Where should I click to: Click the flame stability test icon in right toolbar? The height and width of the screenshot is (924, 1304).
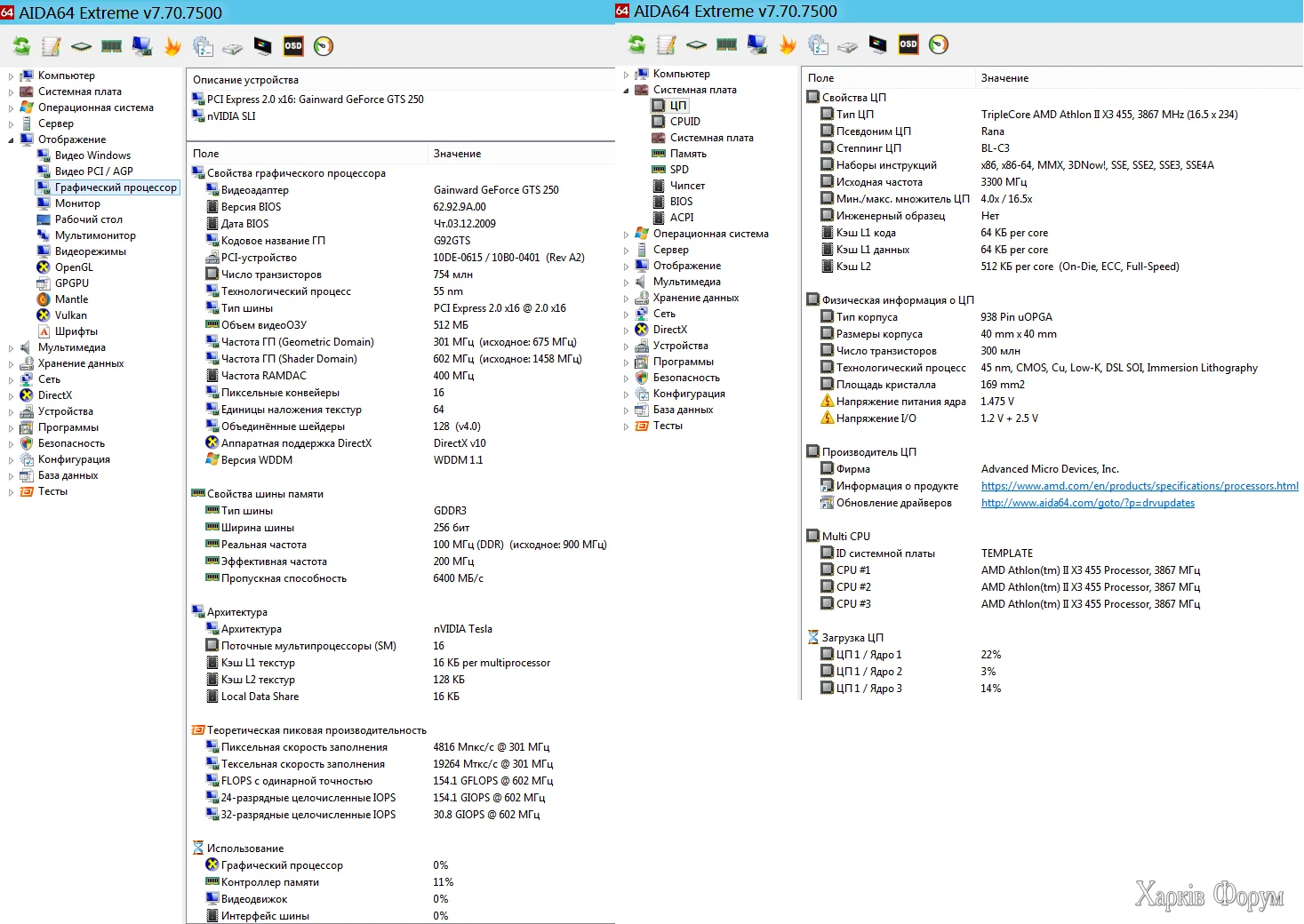(788, 44)
